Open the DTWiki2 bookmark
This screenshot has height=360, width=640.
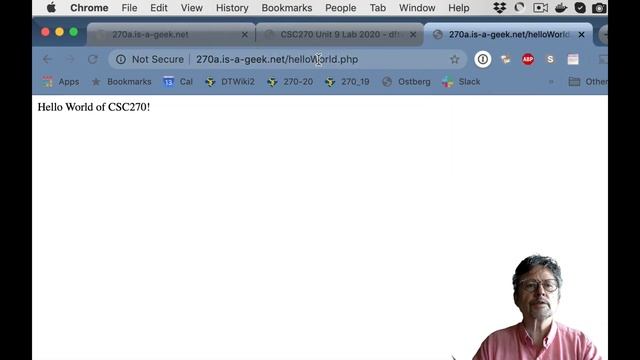[230, 82]
